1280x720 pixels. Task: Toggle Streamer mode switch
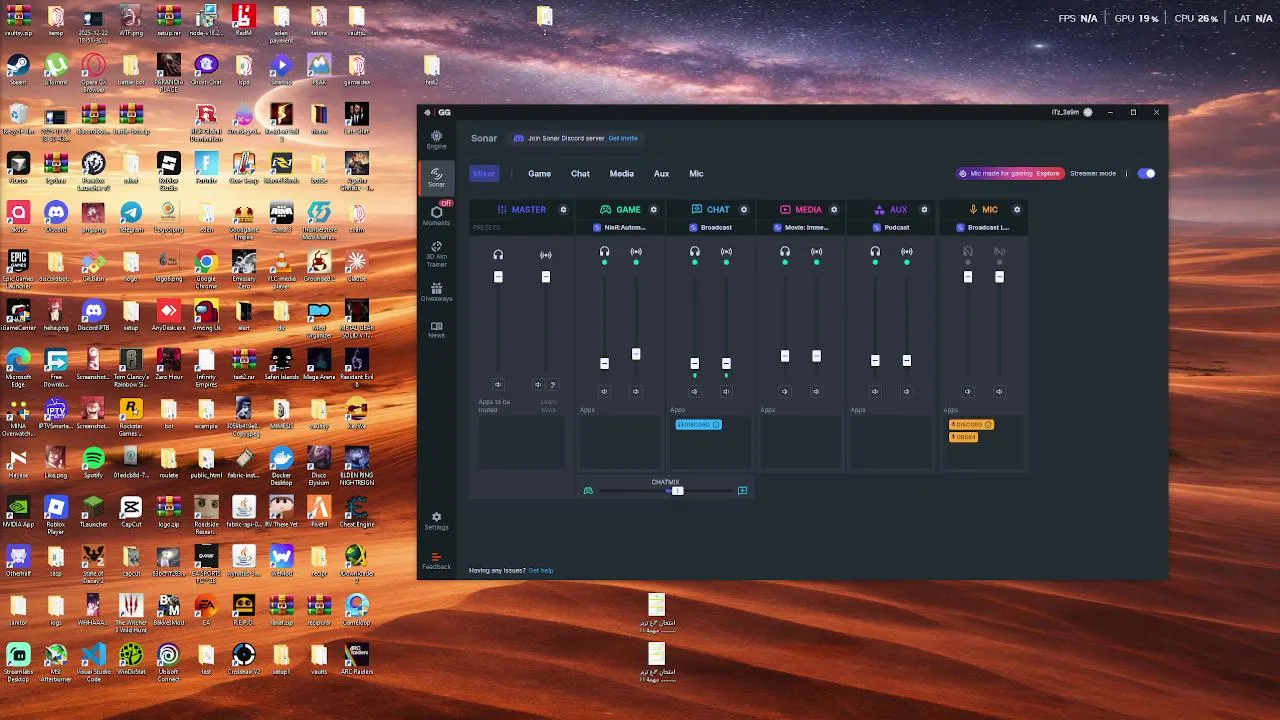coord(1147,174)
